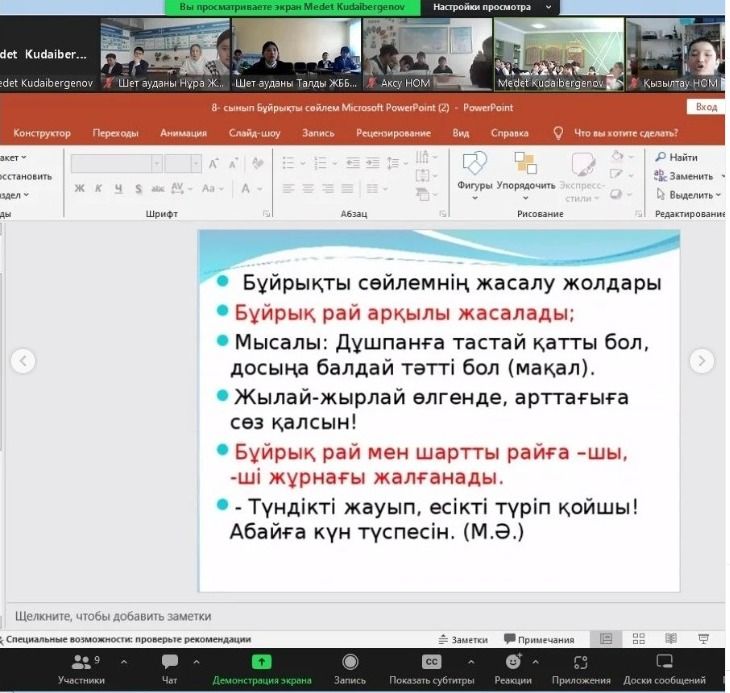Open the Zoom Chat panel
This screenshot has height=693, width=730.
coord(170,668)
